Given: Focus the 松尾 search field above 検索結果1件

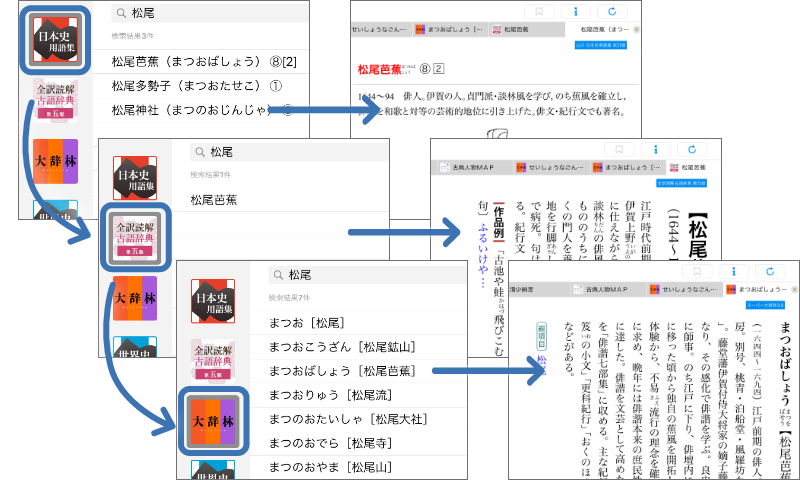Looking at the screenshot, I should (289, 152).
